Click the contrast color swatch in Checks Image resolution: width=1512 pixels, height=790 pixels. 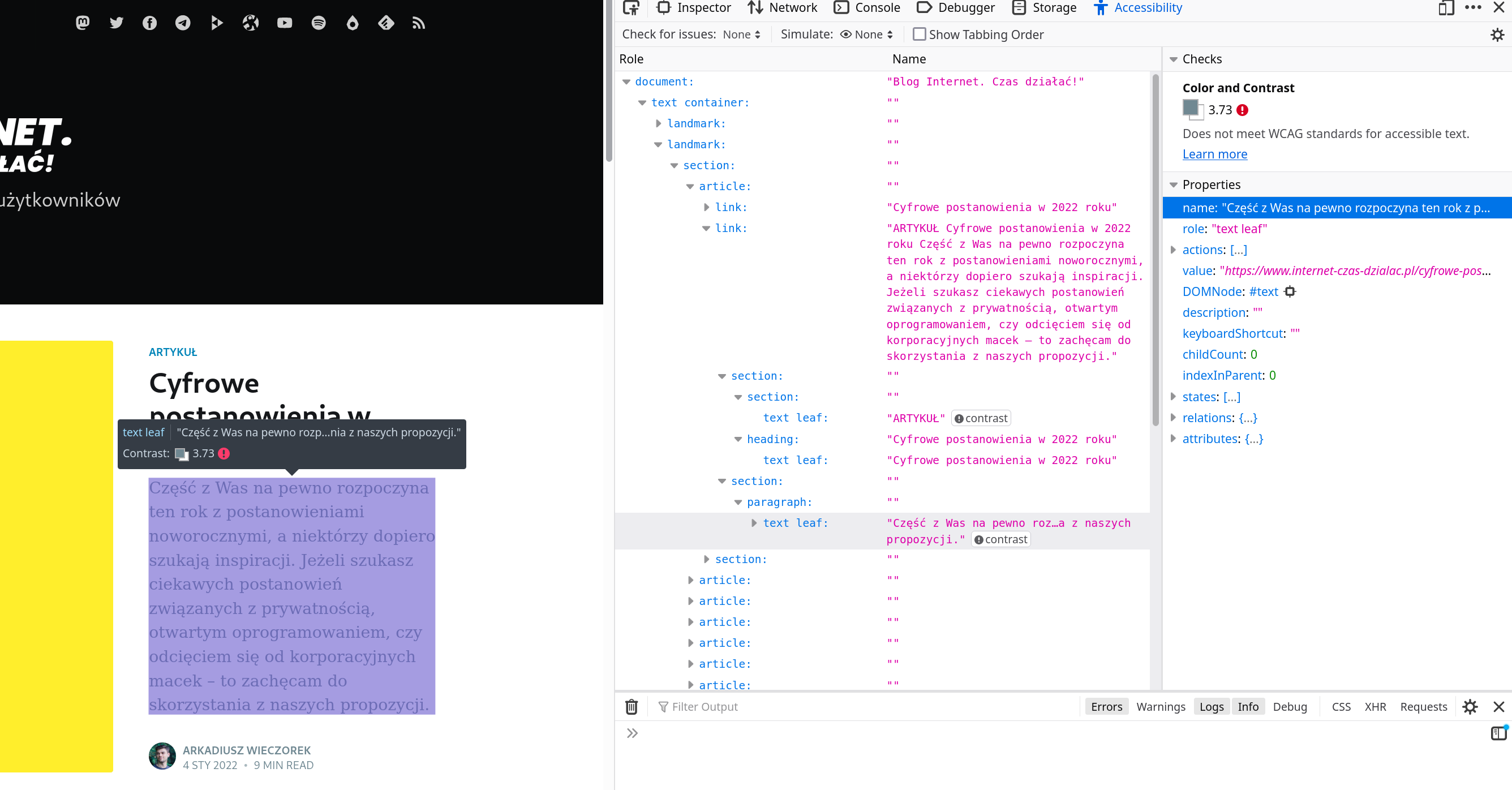1191,109
